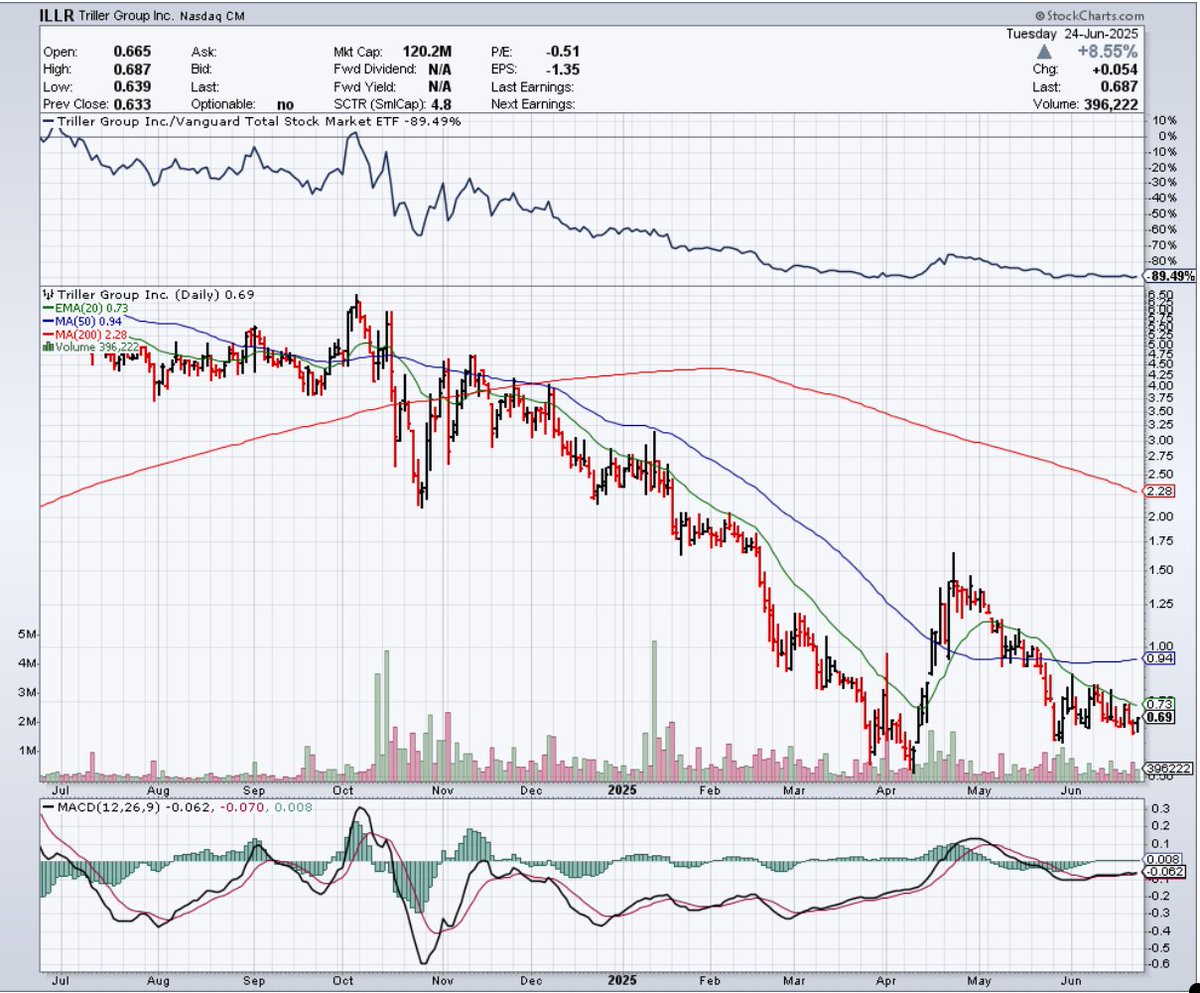Click the +8.55% percent change value

point(1108,51)
